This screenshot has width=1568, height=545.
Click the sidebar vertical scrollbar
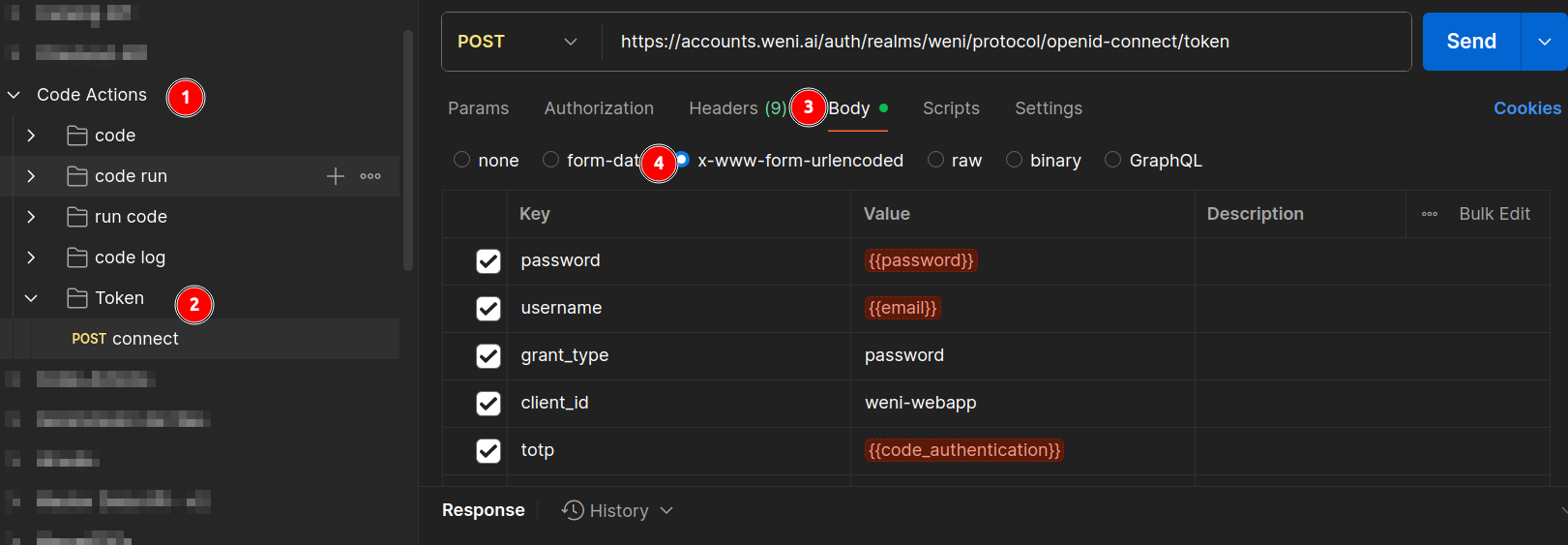[408, 150]
